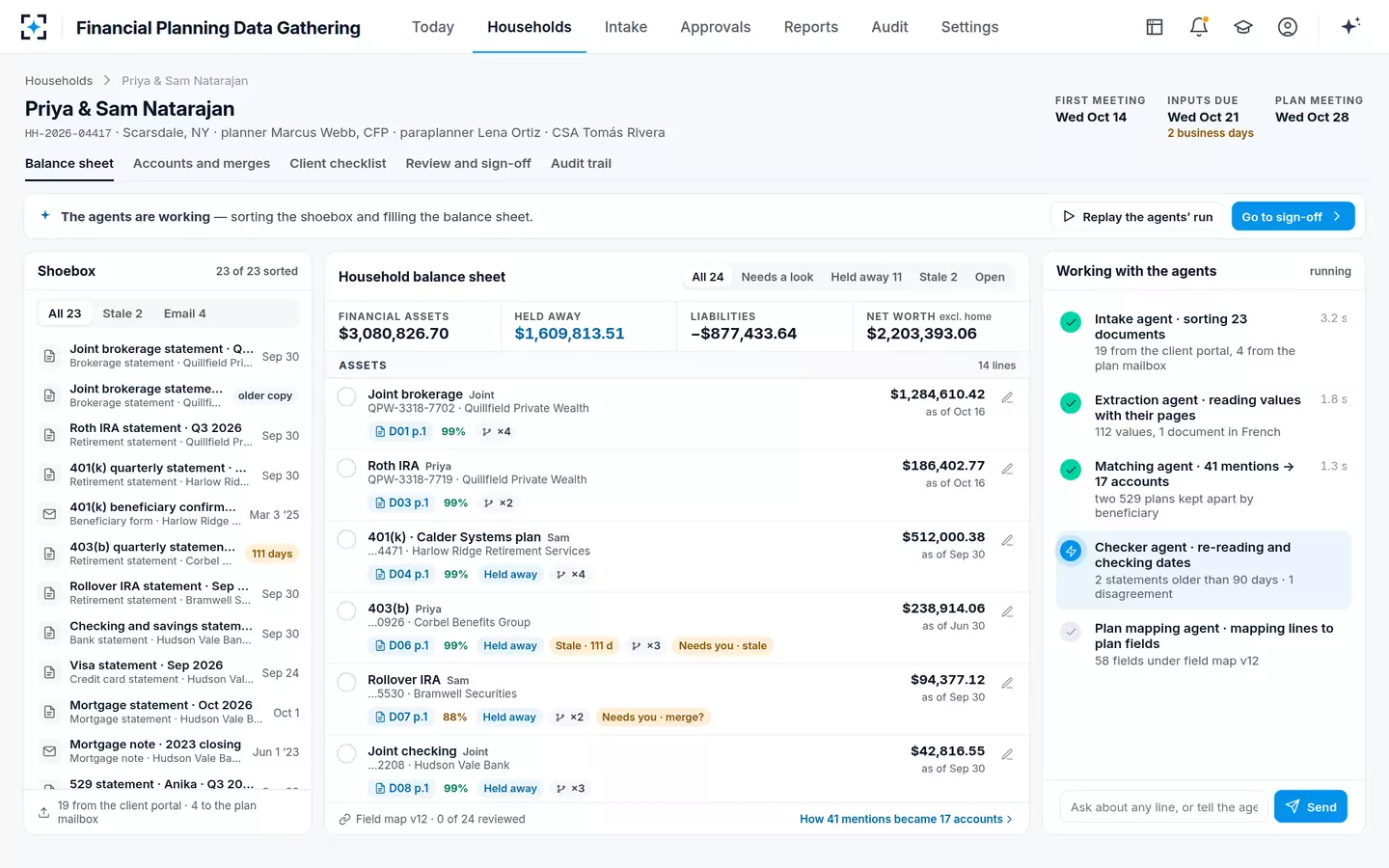Viewport: 1389px width, 868px height.
Task: Click the Households breadcrumb link
Action: click(x=59, y=81)
